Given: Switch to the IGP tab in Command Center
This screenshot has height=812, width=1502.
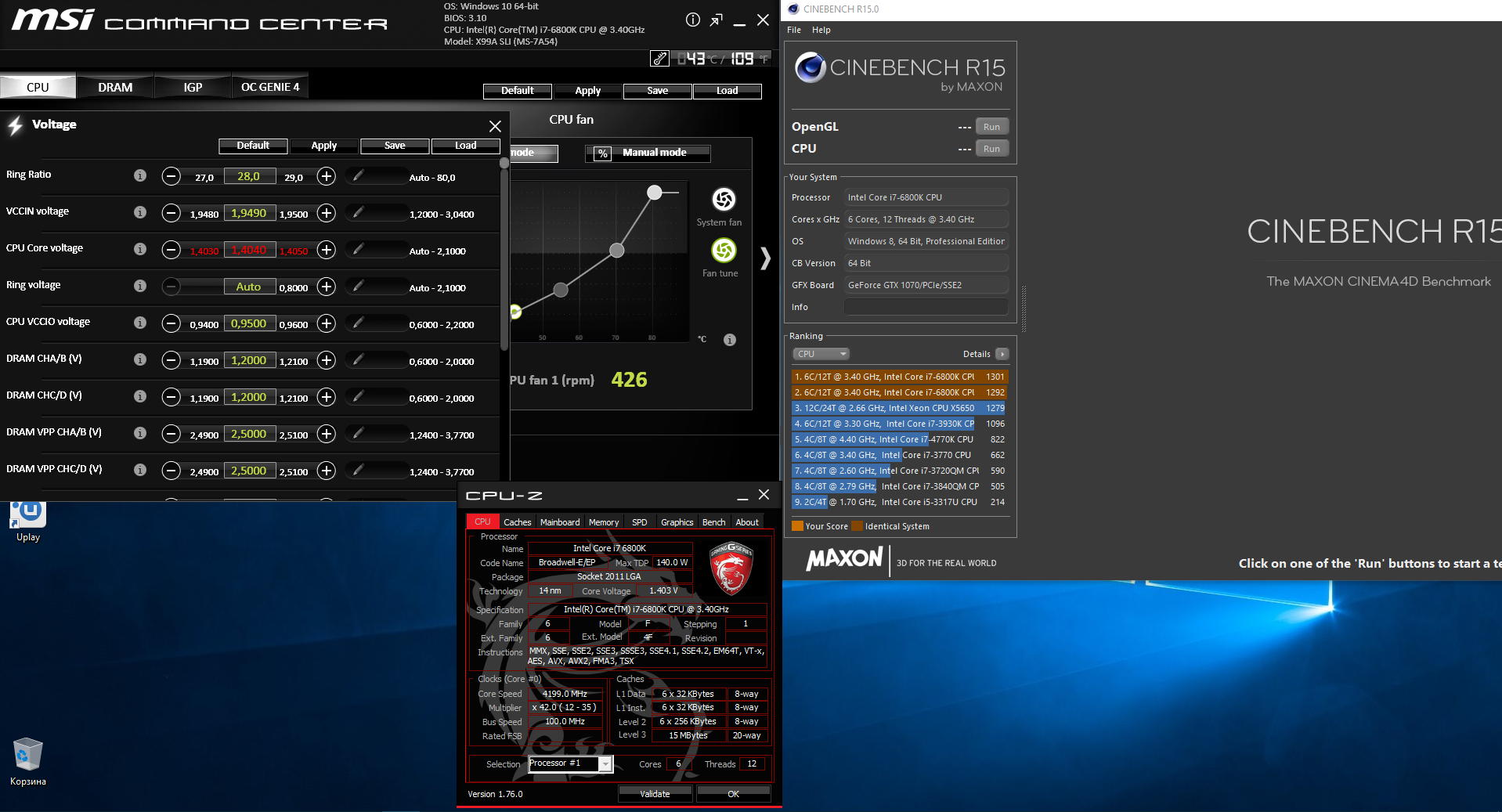Looking at the screenshot, I should (x=193, y=87).
